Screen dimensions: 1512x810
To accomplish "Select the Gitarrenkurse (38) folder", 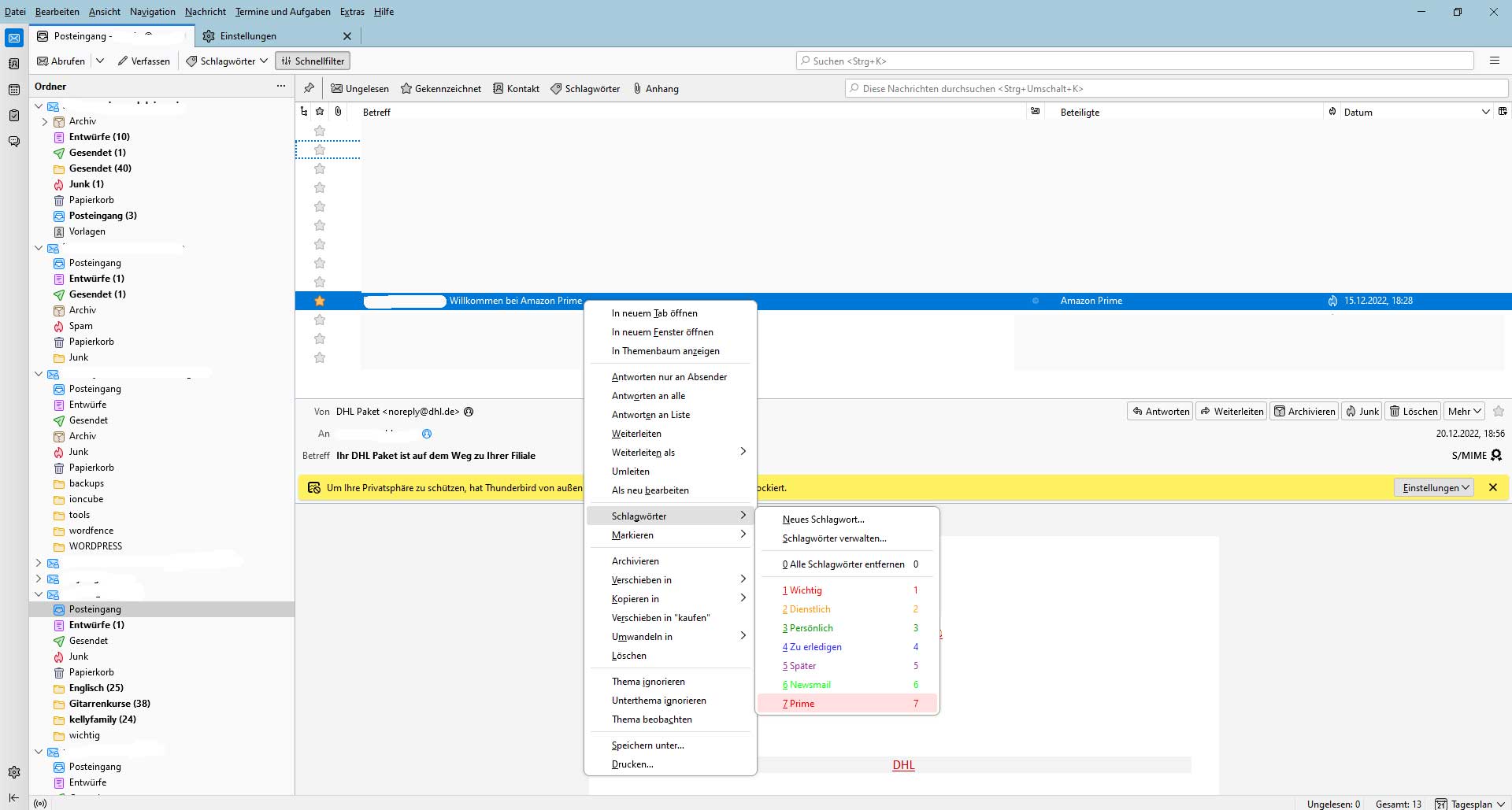I will point(109,704).
